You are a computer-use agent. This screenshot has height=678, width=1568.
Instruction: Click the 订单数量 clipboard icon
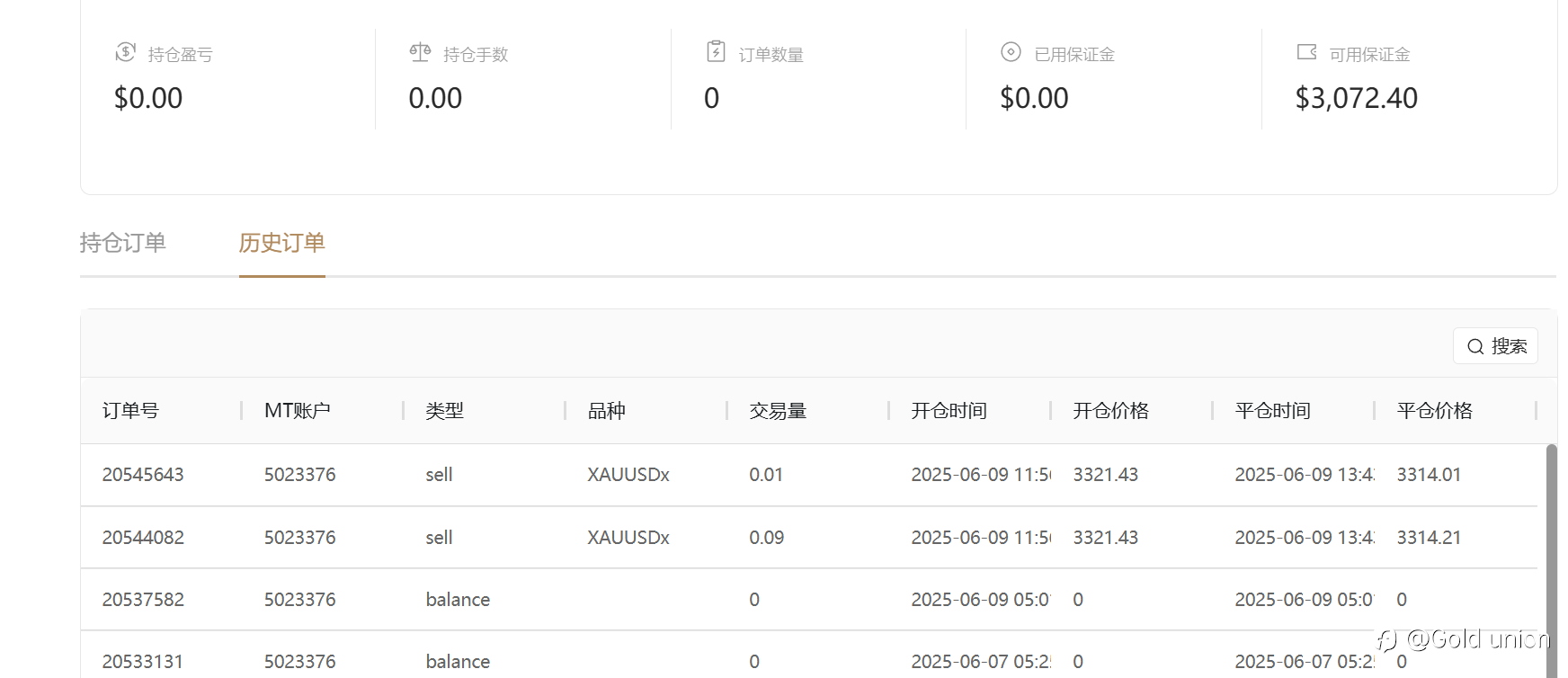coord(716,51)
